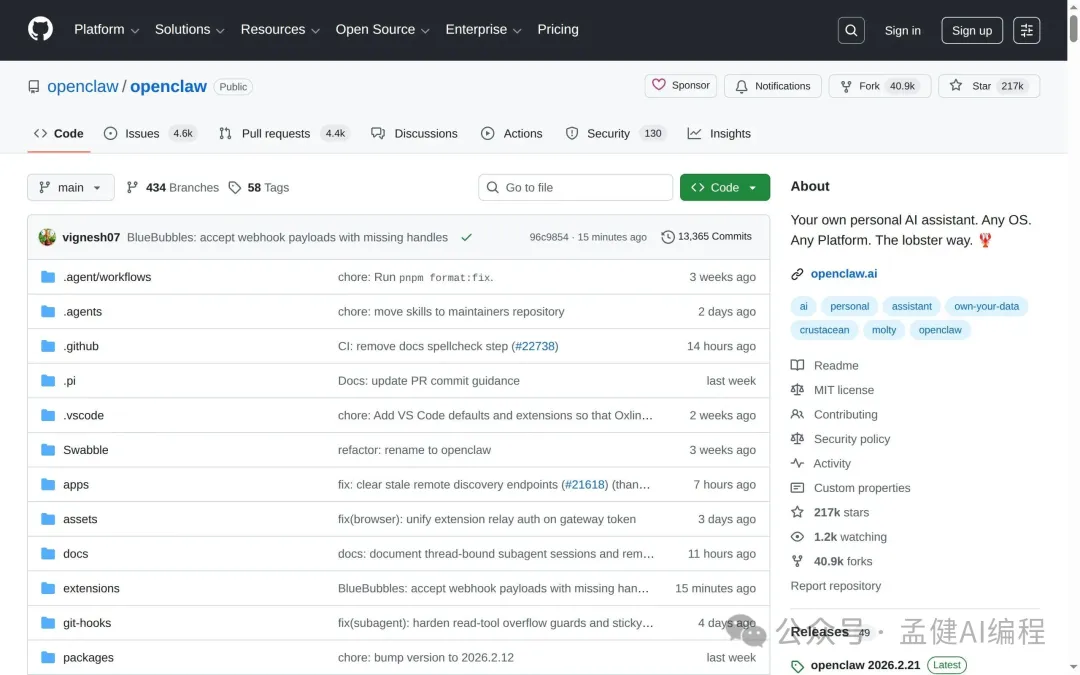The height and width of the screenshot is (675, 1080).
Task: Click the GitHub logo icon
Action: [40, 29]
